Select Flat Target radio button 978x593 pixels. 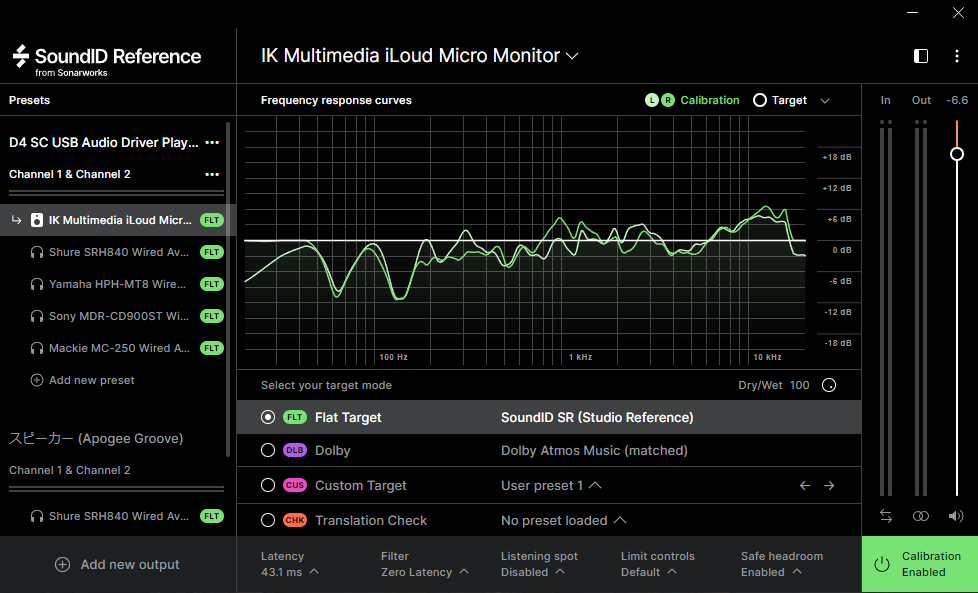(268, 417)
